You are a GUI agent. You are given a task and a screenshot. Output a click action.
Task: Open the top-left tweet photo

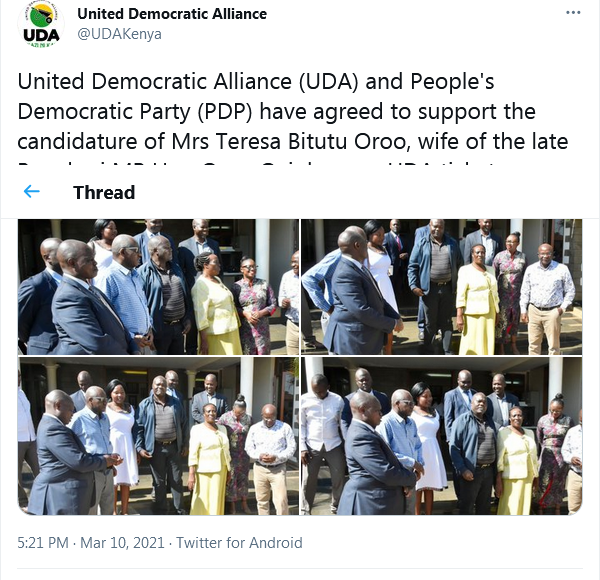click(158, 287)
